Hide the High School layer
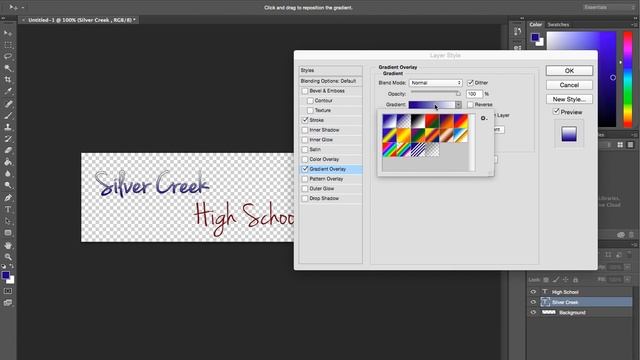 (x=533, y=292)
